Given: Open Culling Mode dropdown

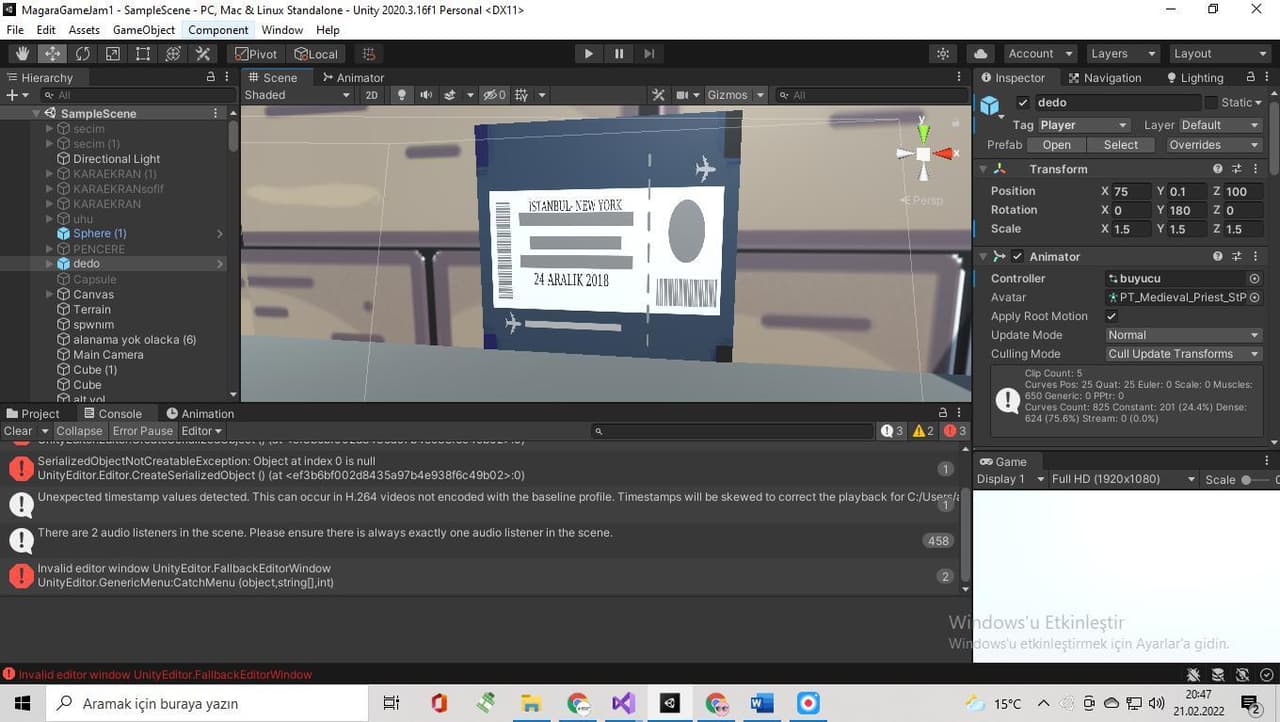Looking at the screenshot, I should (x=1183, y=354).
